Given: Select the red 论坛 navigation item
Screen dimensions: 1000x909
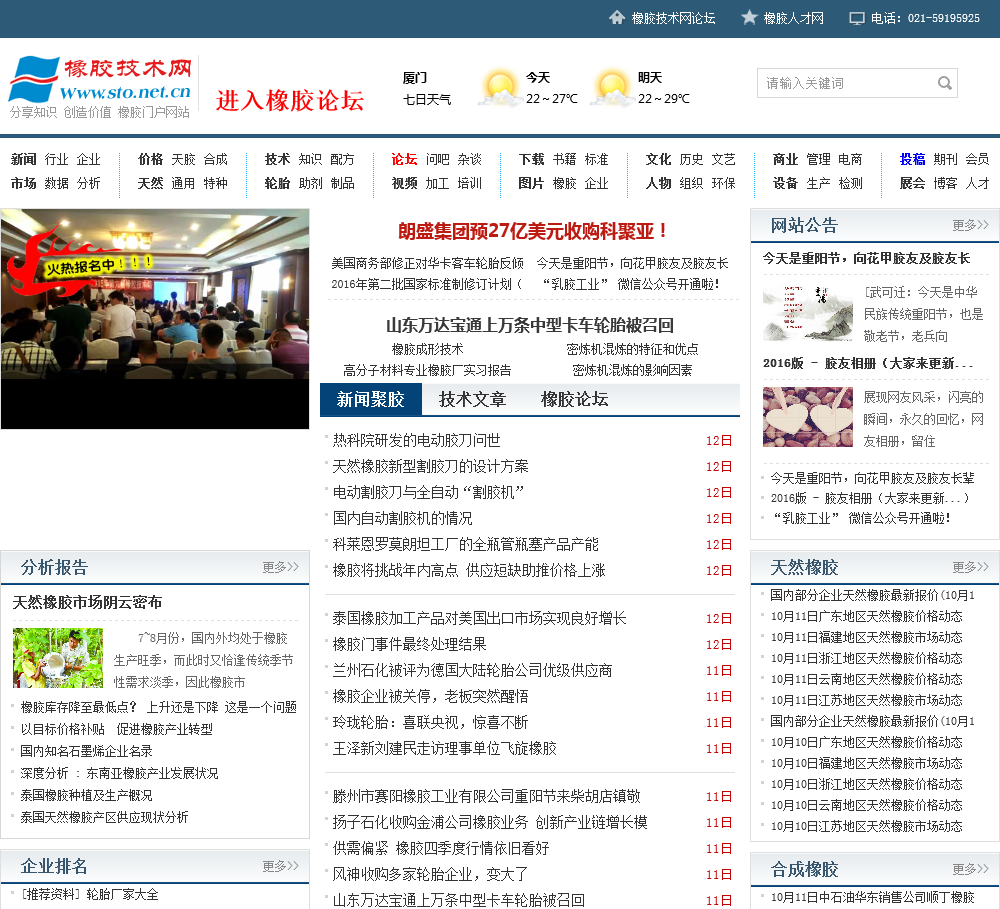Looking at the screenshot, I should (x=404, y=159).
